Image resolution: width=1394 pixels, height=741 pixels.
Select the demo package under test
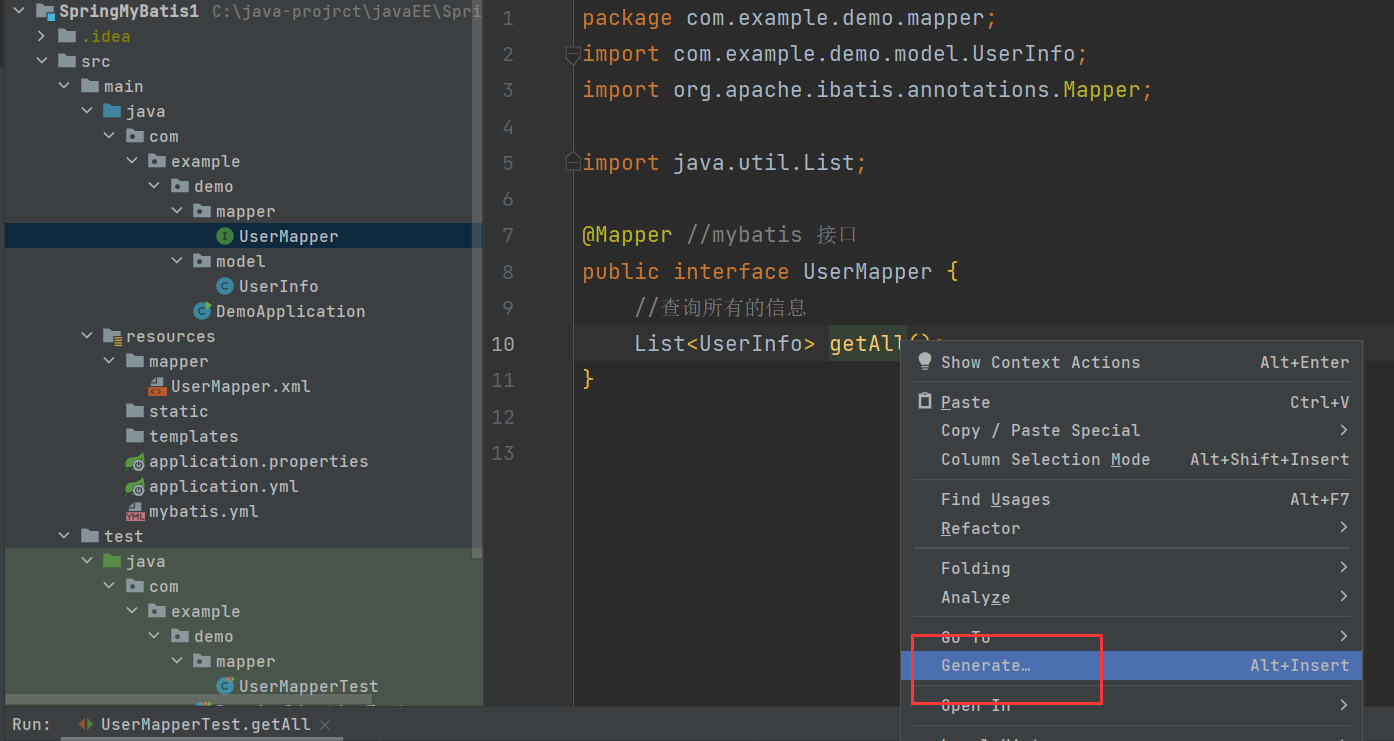[x=214, y=636]
